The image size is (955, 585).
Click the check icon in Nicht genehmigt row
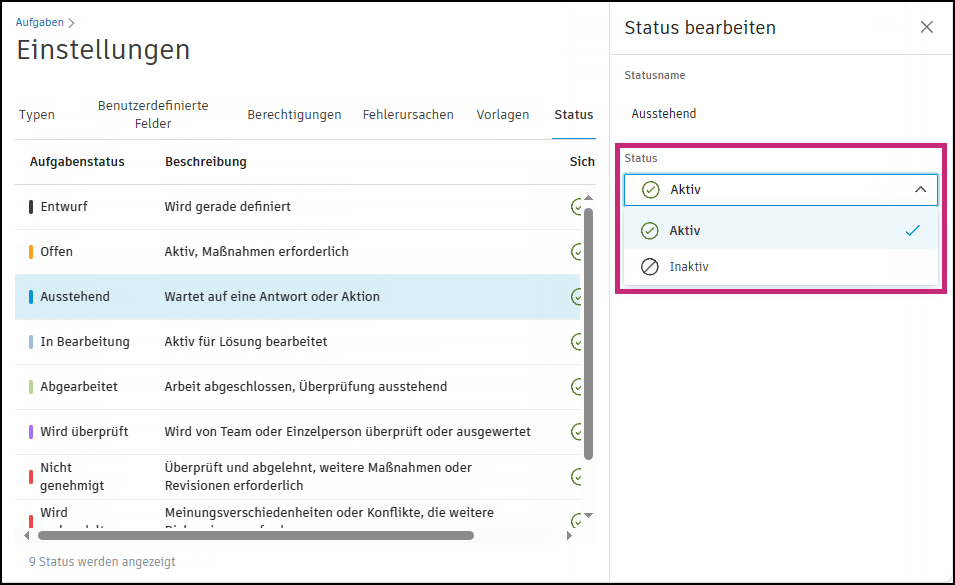[577, 477]
